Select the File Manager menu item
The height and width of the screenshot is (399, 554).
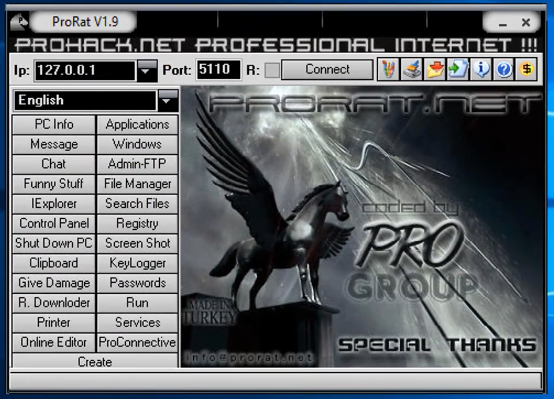click(x=137, y=184)
